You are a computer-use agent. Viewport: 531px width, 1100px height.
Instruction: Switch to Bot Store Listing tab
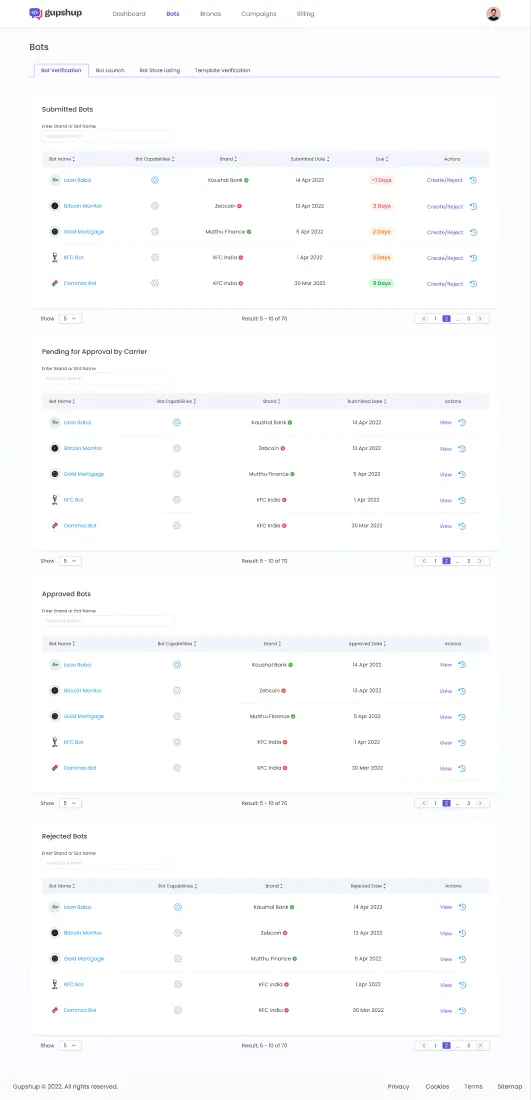pos(159,70)
